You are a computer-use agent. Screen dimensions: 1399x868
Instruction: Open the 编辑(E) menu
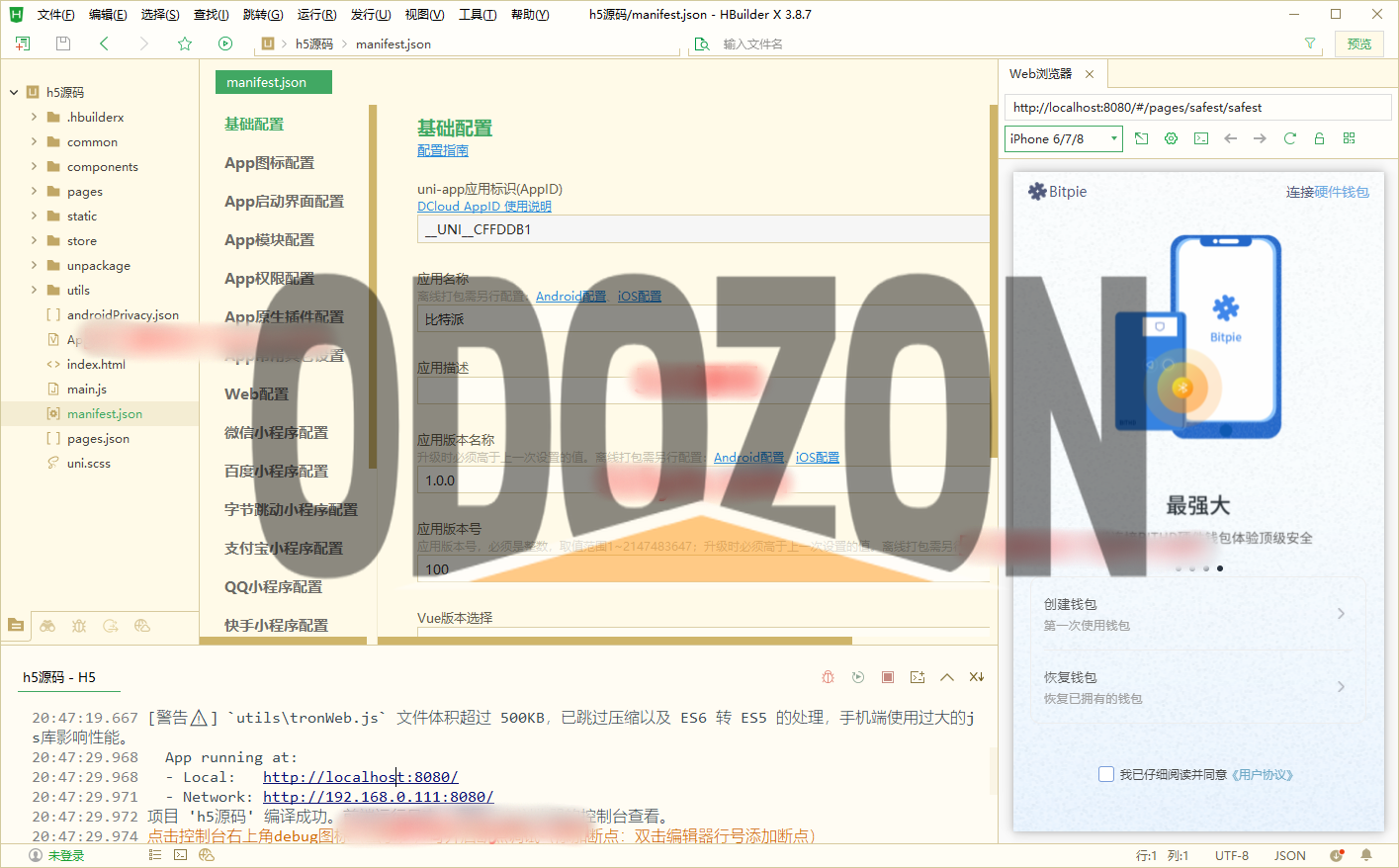coord(108,14)
